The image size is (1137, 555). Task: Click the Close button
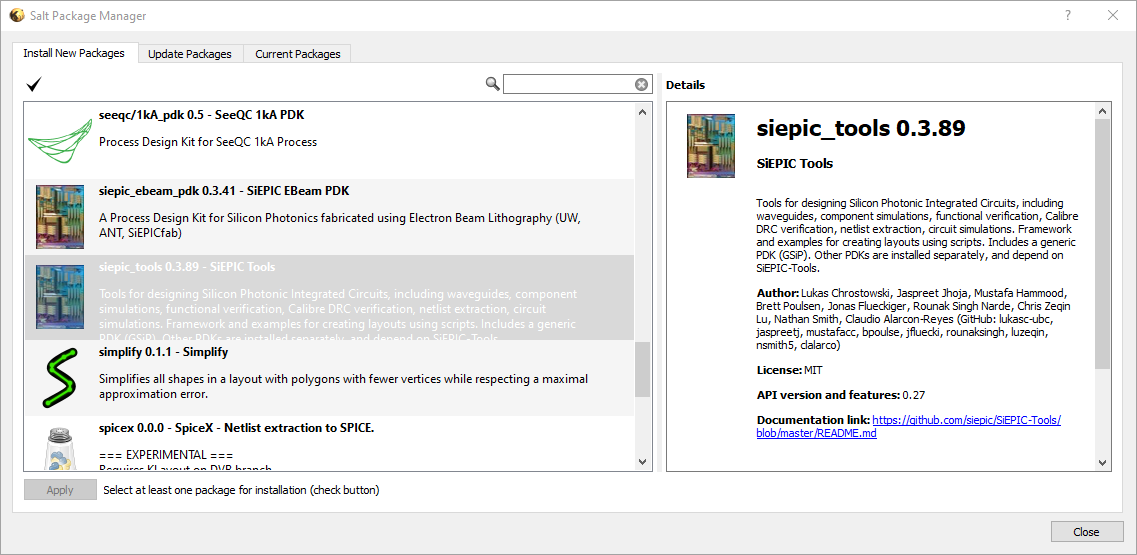click(x=1086, y=532)
